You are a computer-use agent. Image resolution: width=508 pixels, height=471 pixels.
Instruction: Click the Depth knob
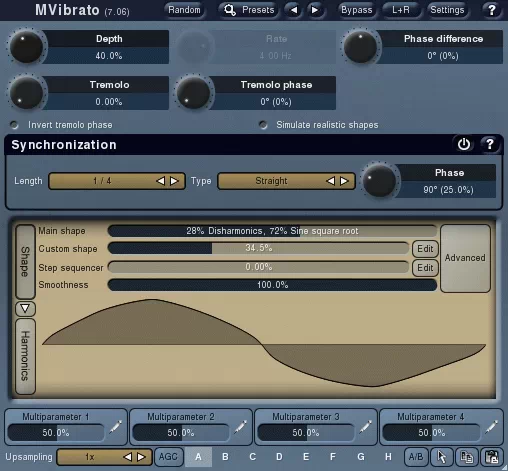(x=26, y=47)
